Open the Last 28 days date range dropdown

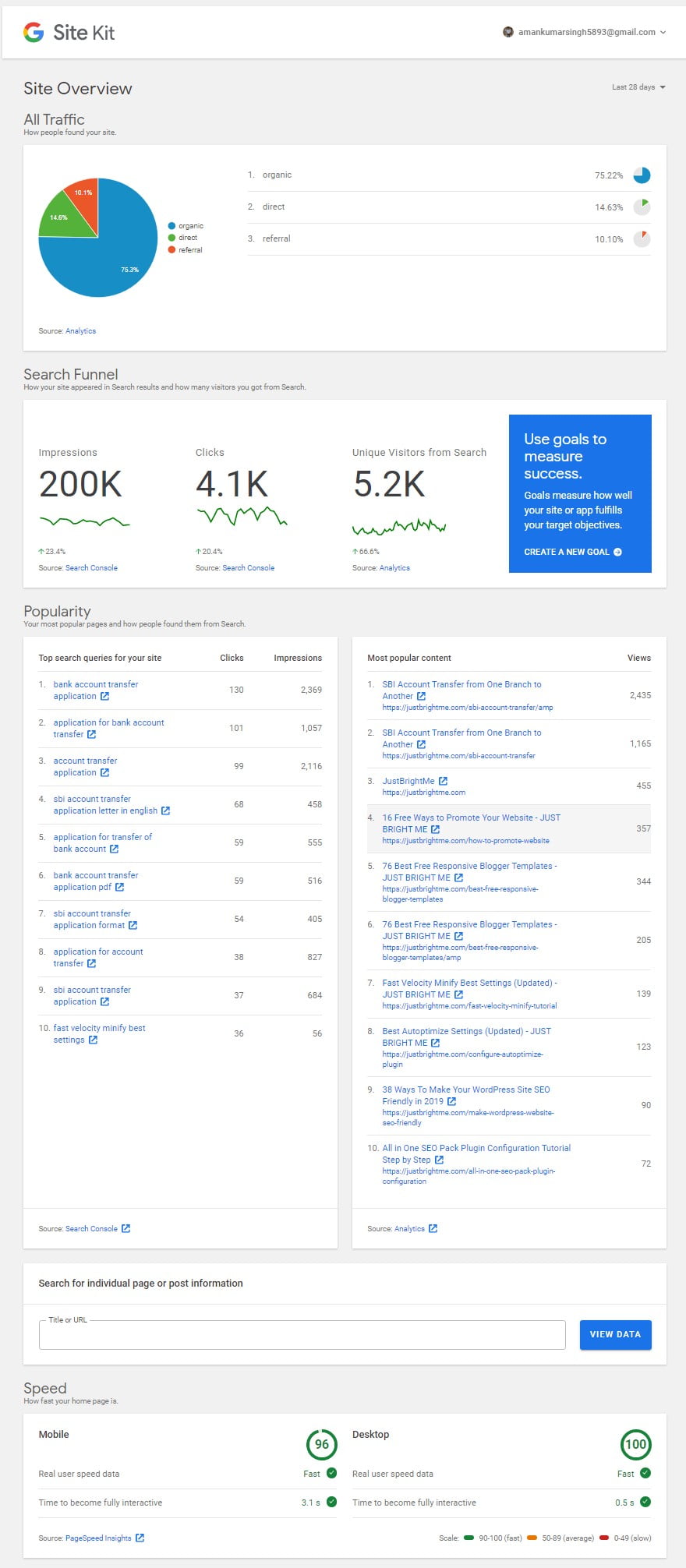(x=638, y=87)
